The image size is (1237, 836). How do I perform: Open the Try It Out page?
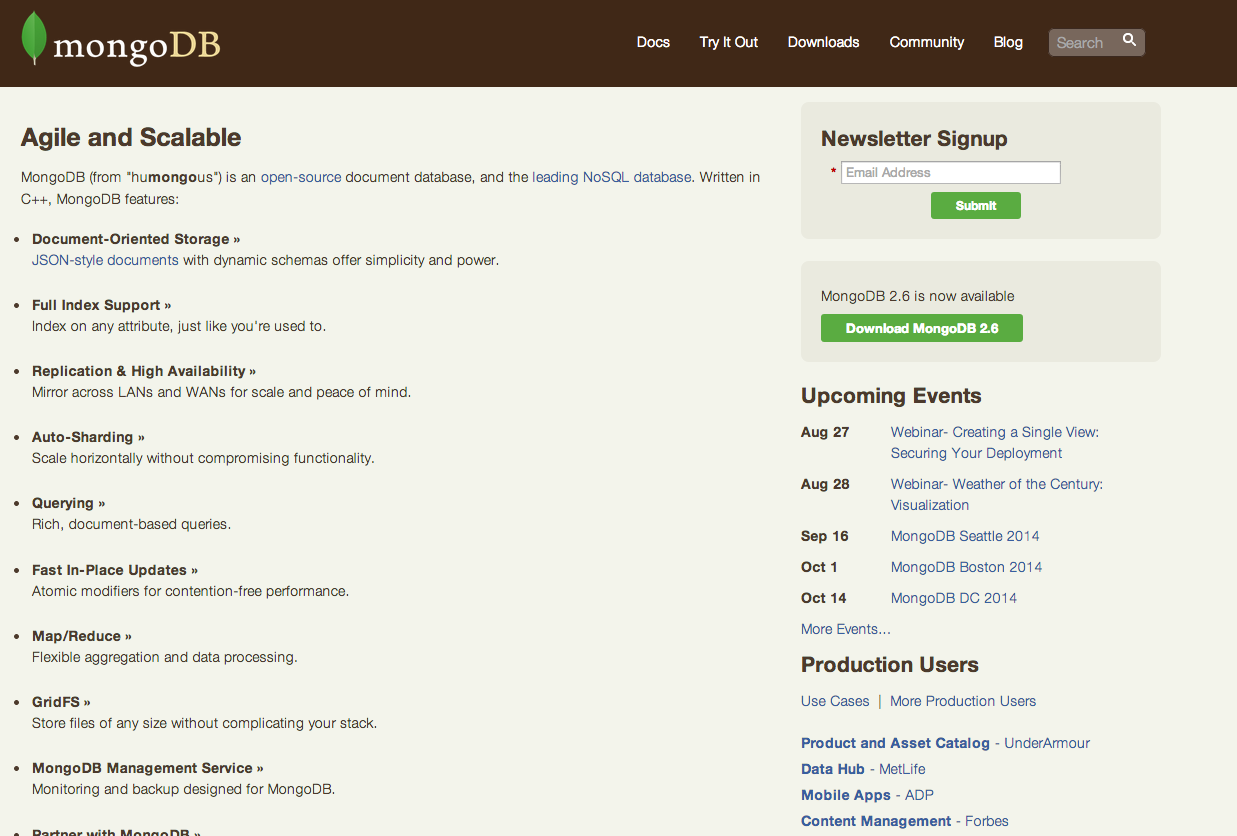click(x=728, y=42)
